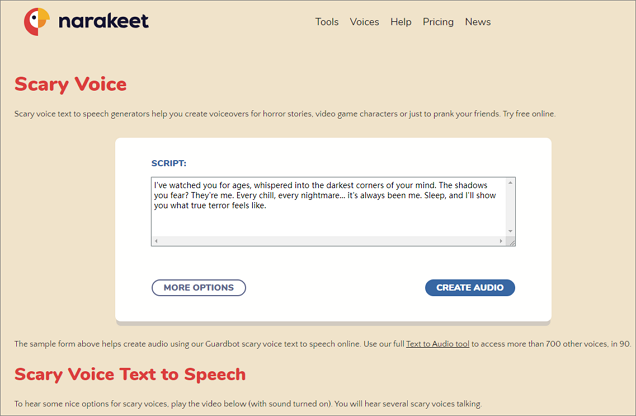
Task: Click the script box scroll-down arrow
Action: 511,231
